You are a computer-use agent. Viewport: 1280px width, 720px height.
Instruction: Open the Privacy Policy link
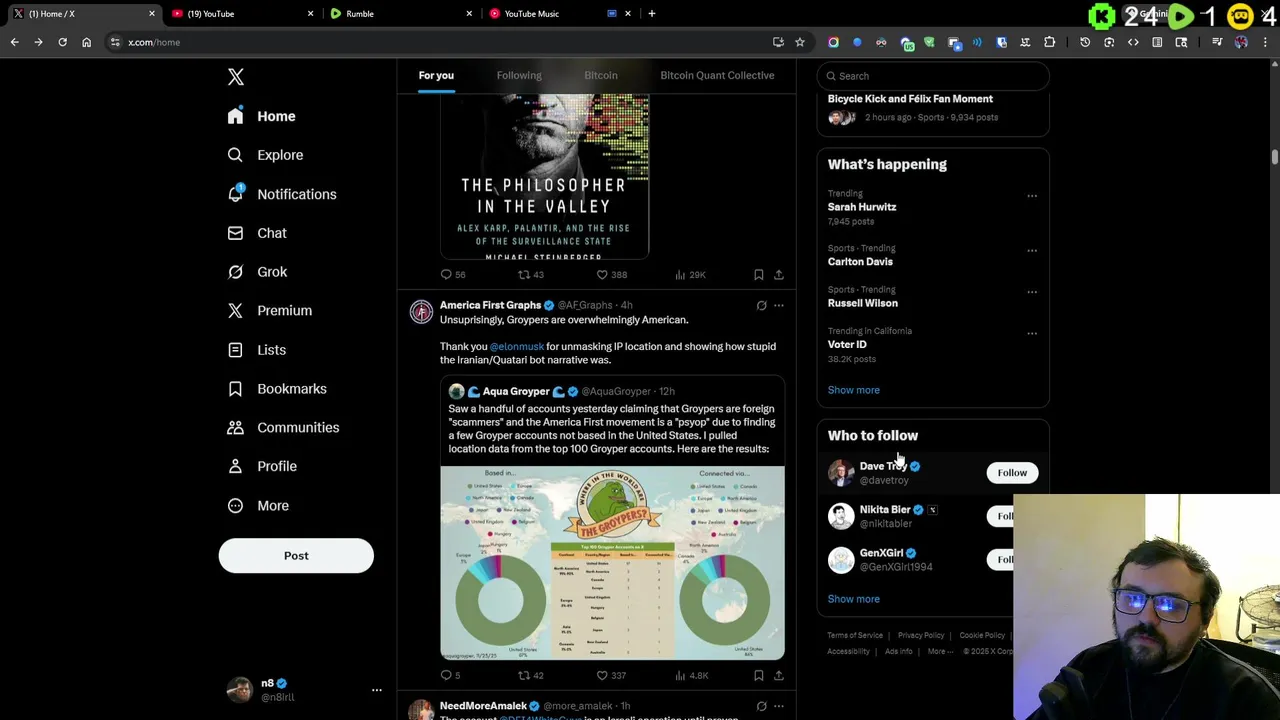pos(921,635)
